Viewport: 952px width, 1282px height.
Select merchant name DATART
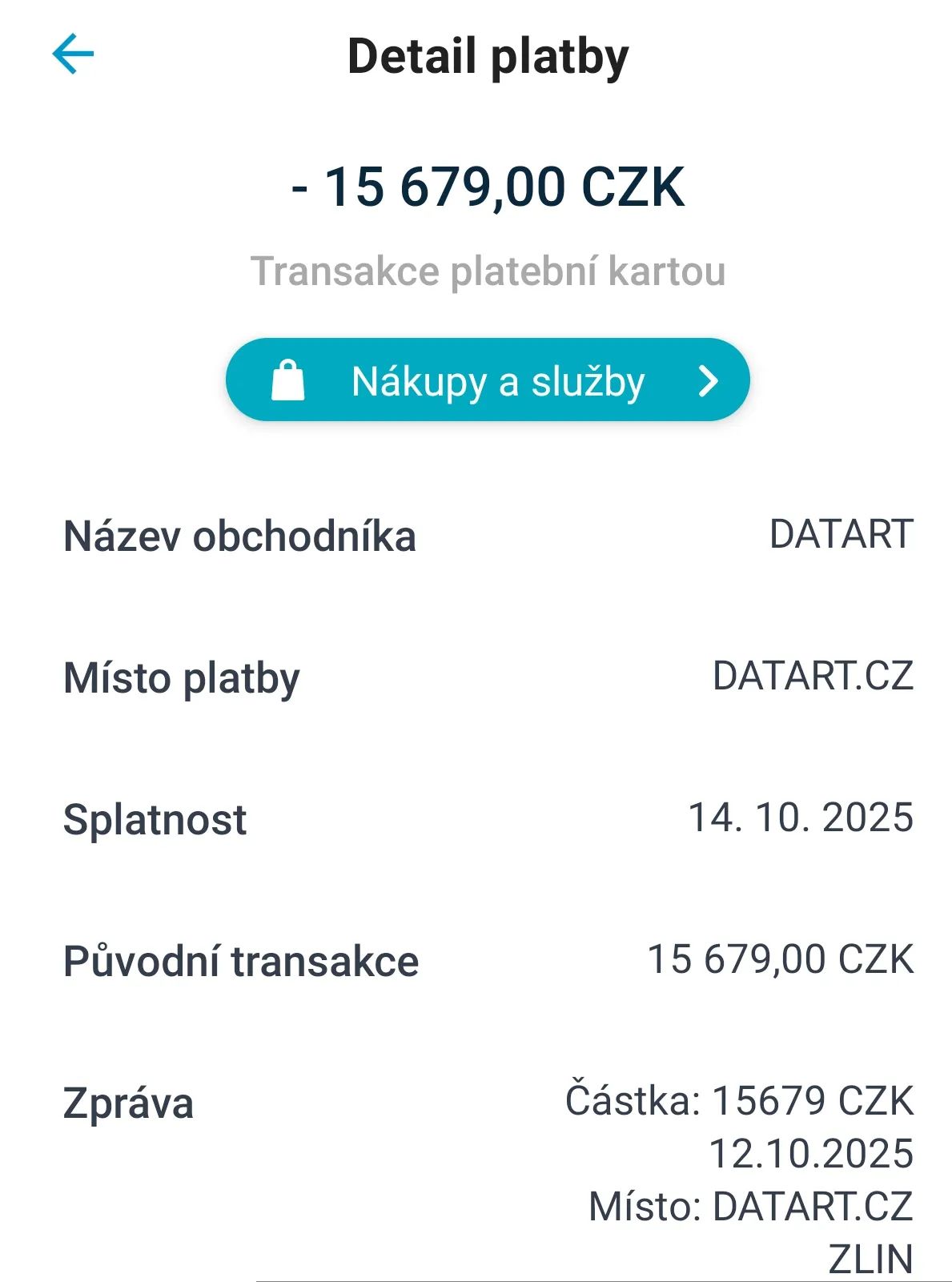(x=841, y=534)
